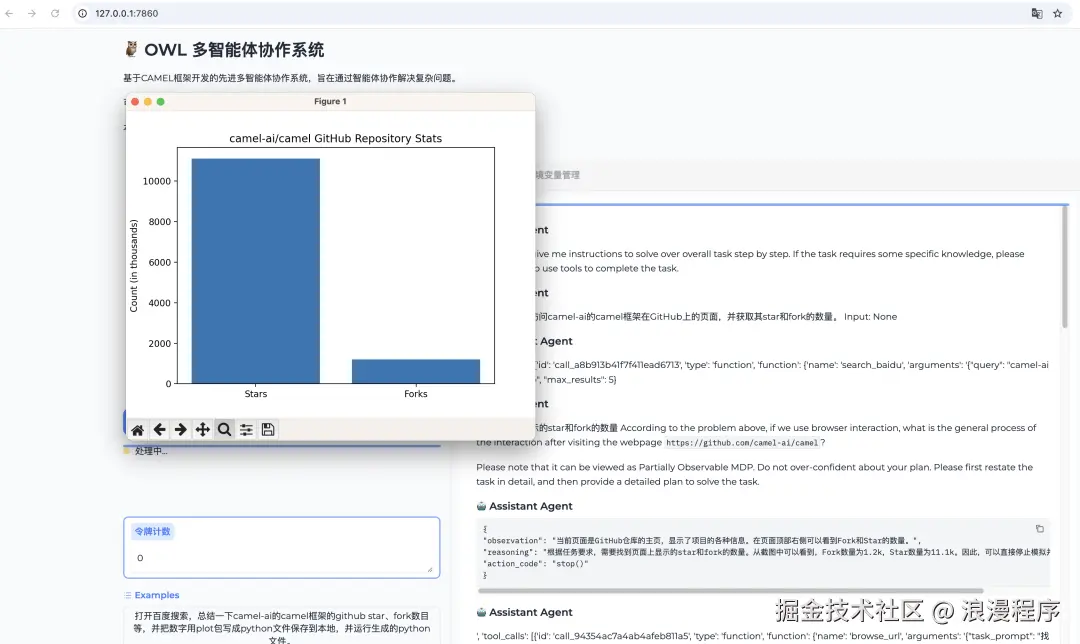Image resolution: width=1080 pixels, height=644 pixels.
Task: Click the first Assistant Agent heading
Action: pyautogui.click(x=530, y=506)
